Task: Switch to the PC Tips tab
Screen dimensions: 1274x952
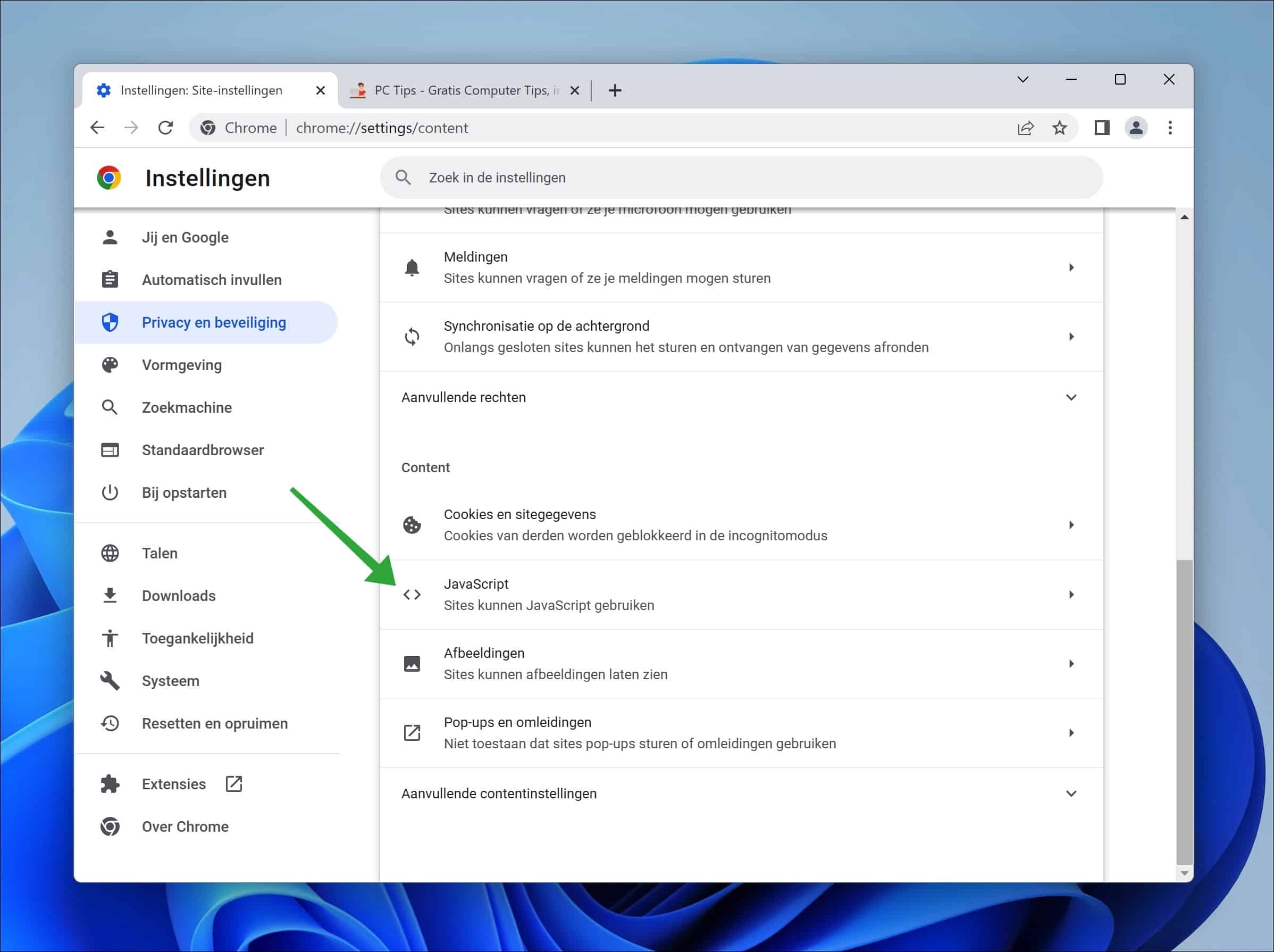Action: (461, 90)
